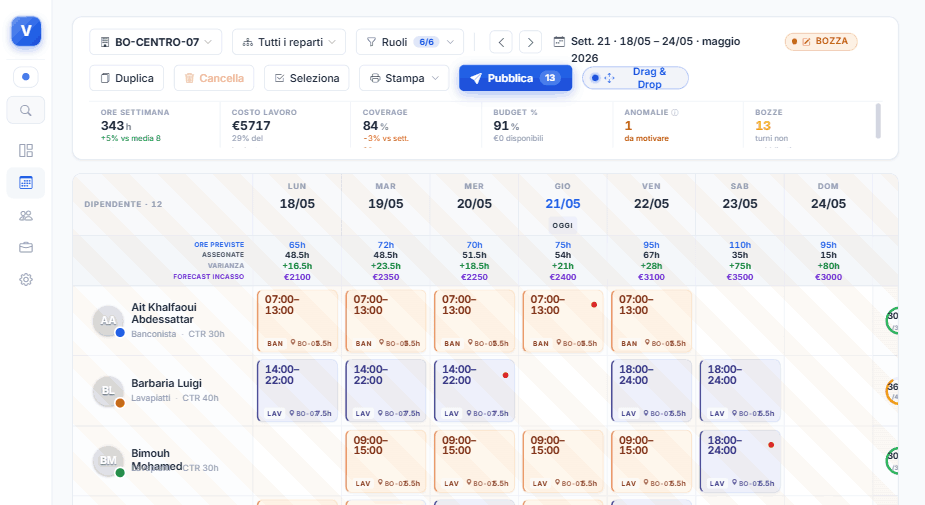The height and width of the screenshot is (505, 925).
Task: Click avatar AA of Ait Khalfaoui
Action: (x=108, y=320)
